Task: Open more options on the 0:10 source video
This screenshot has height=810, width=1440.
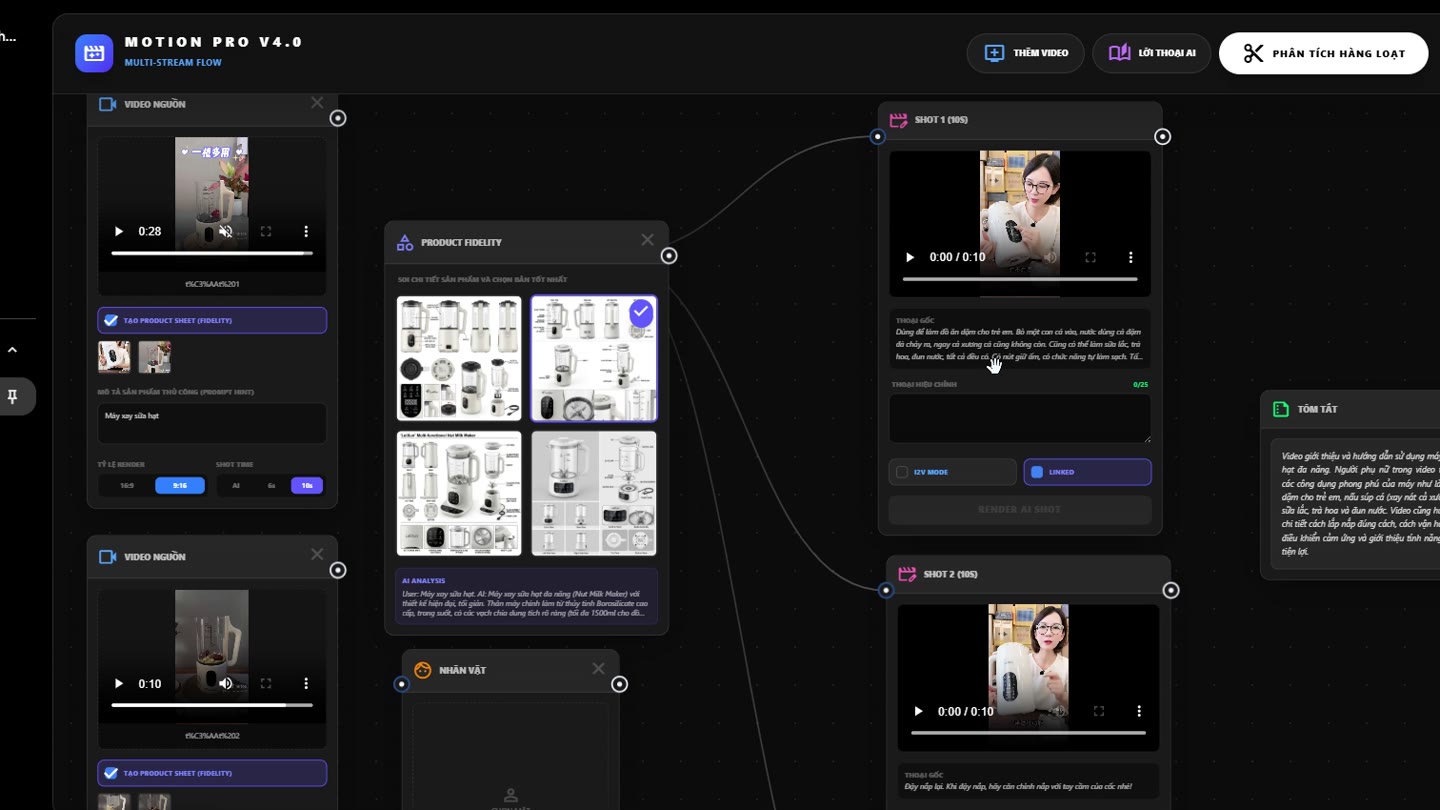Action: (306, 684)
